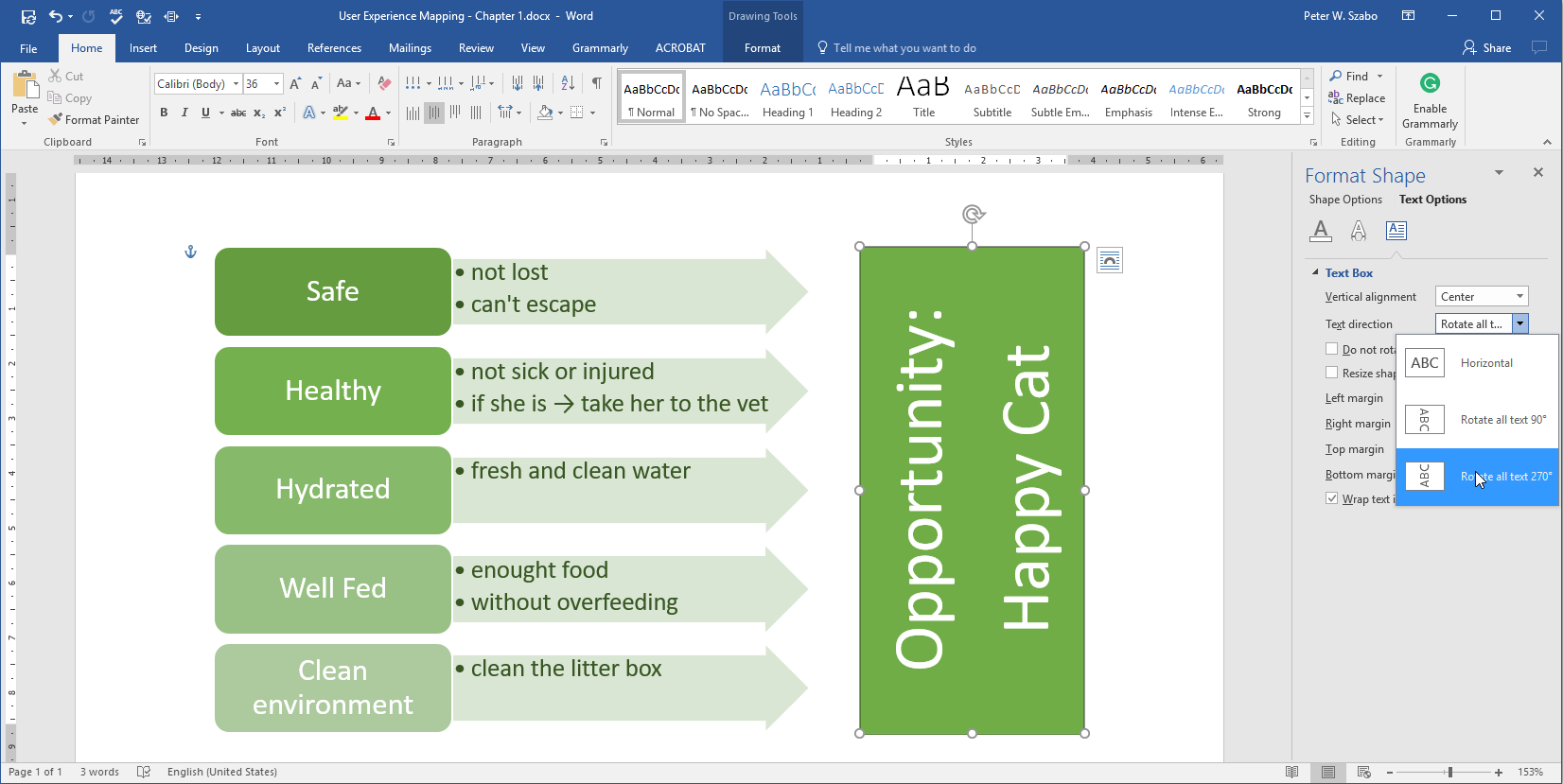The image size is (1563, 784).
Task: Click the Save icon in title bar
Action: click(x=28, y=16)
